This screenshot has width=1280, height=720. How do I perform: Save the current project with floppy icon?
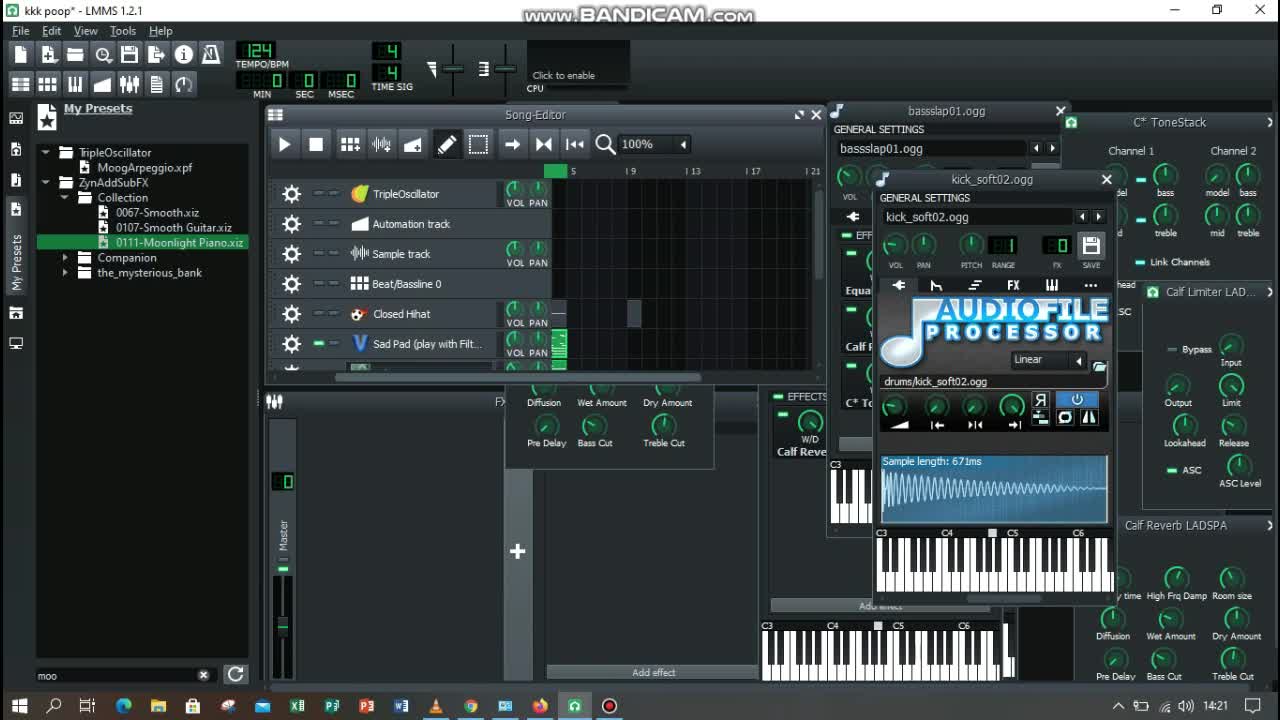[x=129, y=55]
